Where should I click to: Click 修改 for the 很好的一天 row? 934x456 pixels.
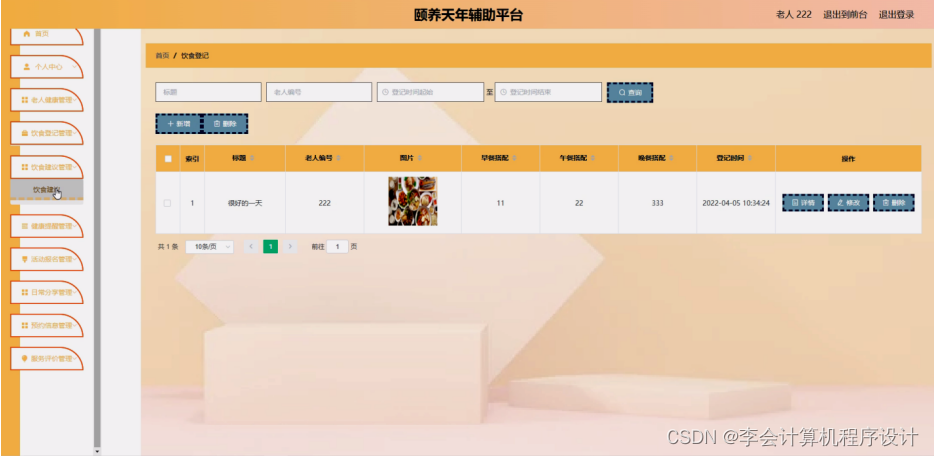[848, 203]
